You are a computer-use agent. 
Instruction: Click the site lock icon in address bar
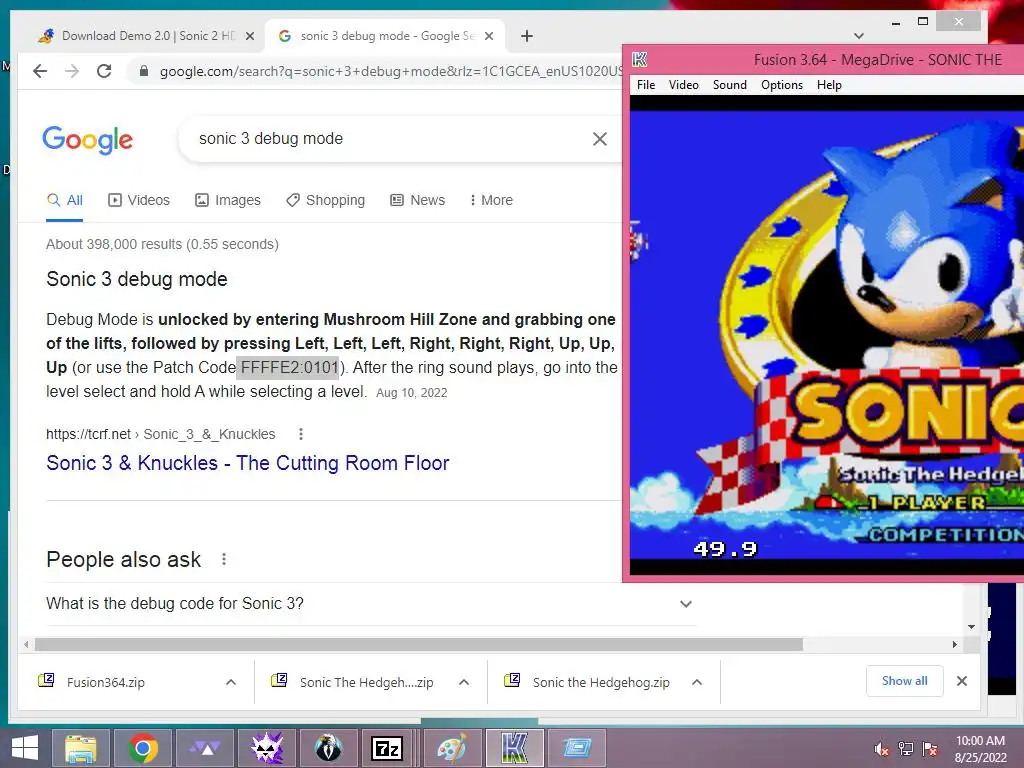(144, 71)
